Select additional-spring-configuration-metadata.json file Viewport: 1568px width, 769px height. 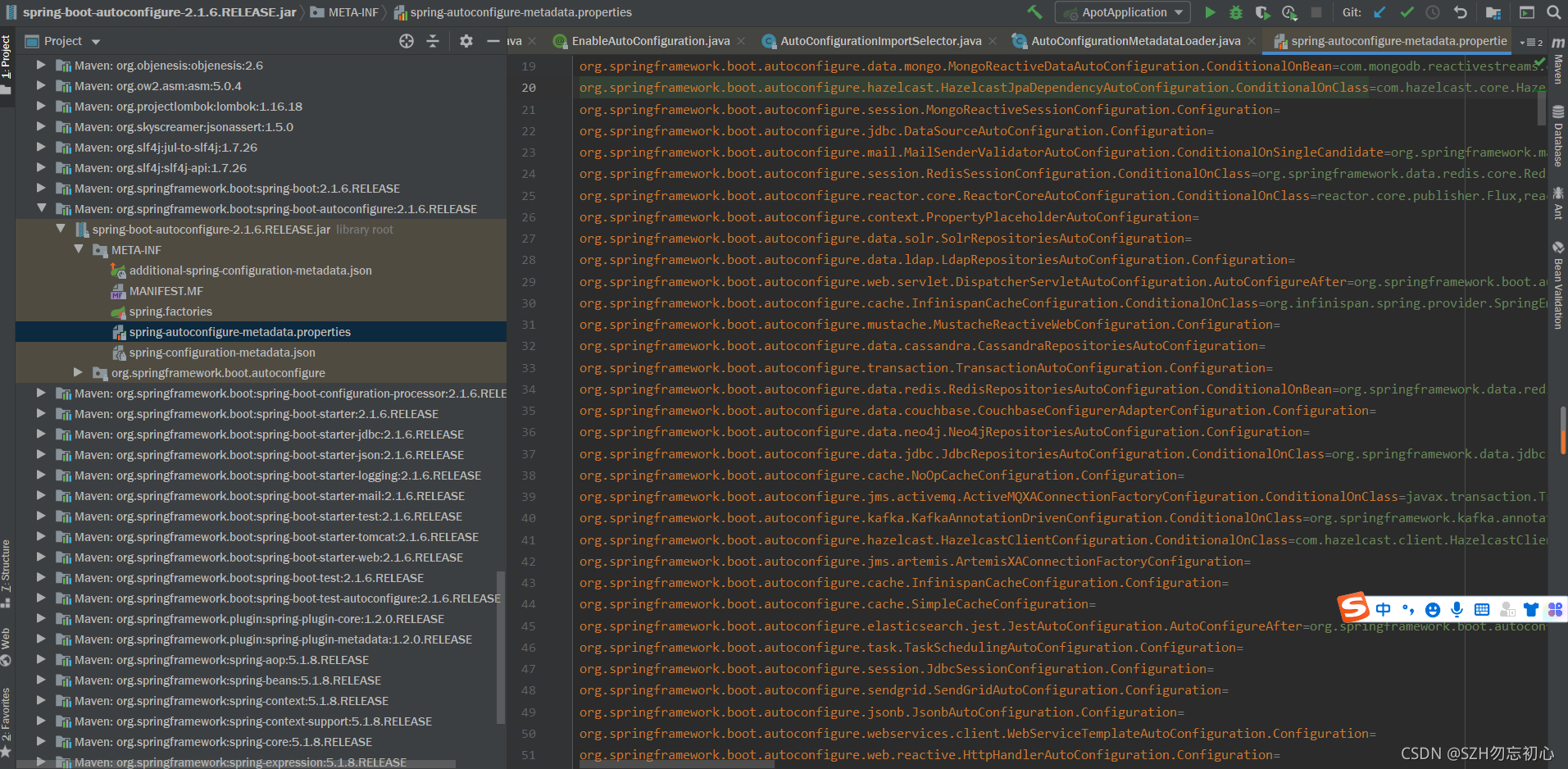coord(250,271)
